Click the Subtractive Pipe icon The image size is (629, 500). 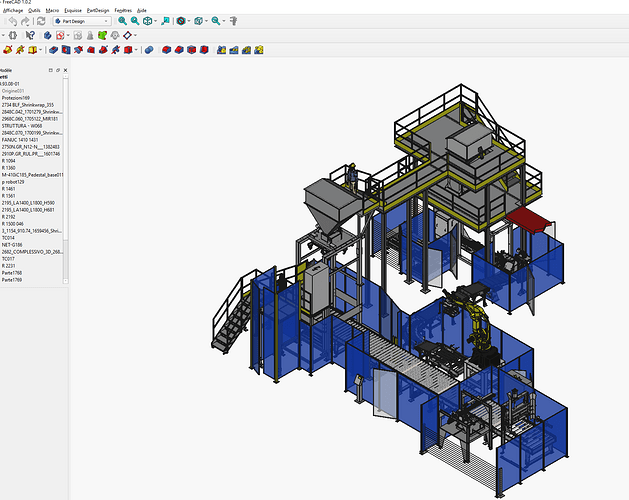pyautogui.click(x=103, y=50)
